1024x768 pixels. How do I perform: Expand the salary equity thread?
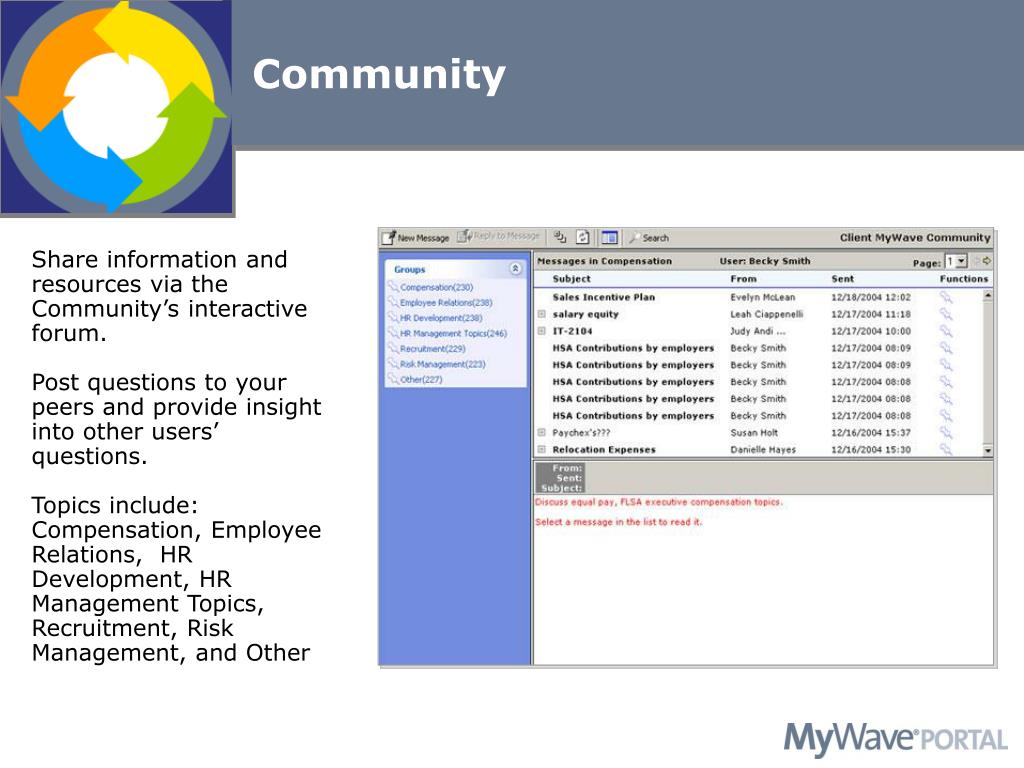541,314
